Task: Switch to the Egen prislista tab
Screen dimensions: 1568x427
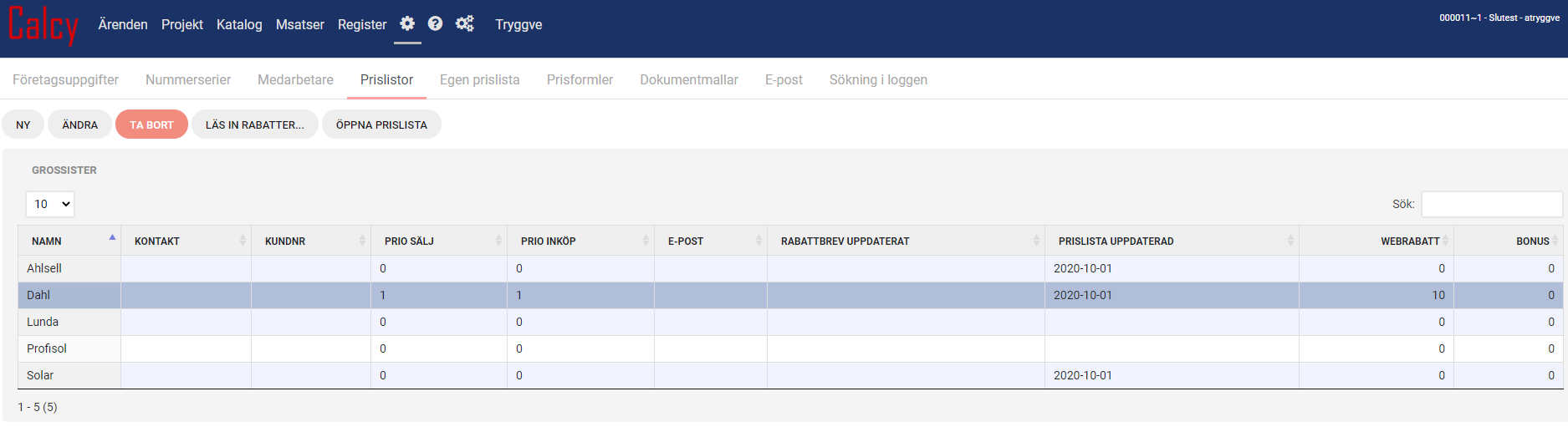Action: (479, 80)
